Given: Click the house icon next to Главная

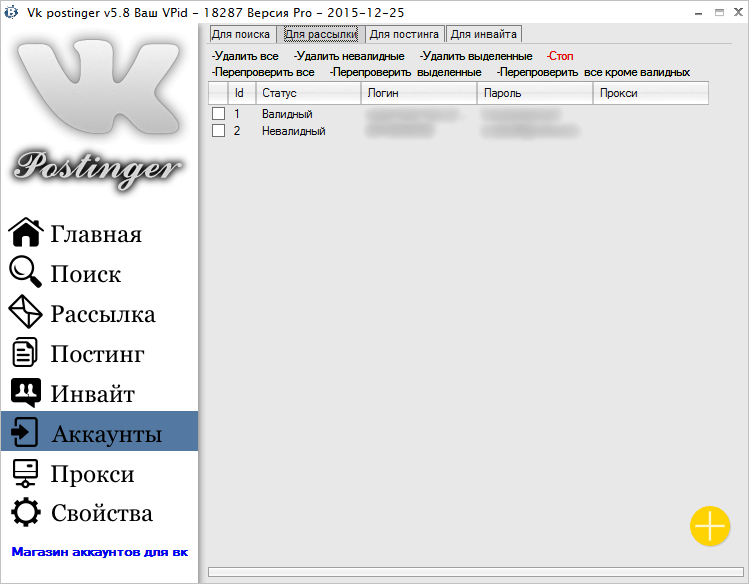Looking at the screenshot, I should click(26, 233).
